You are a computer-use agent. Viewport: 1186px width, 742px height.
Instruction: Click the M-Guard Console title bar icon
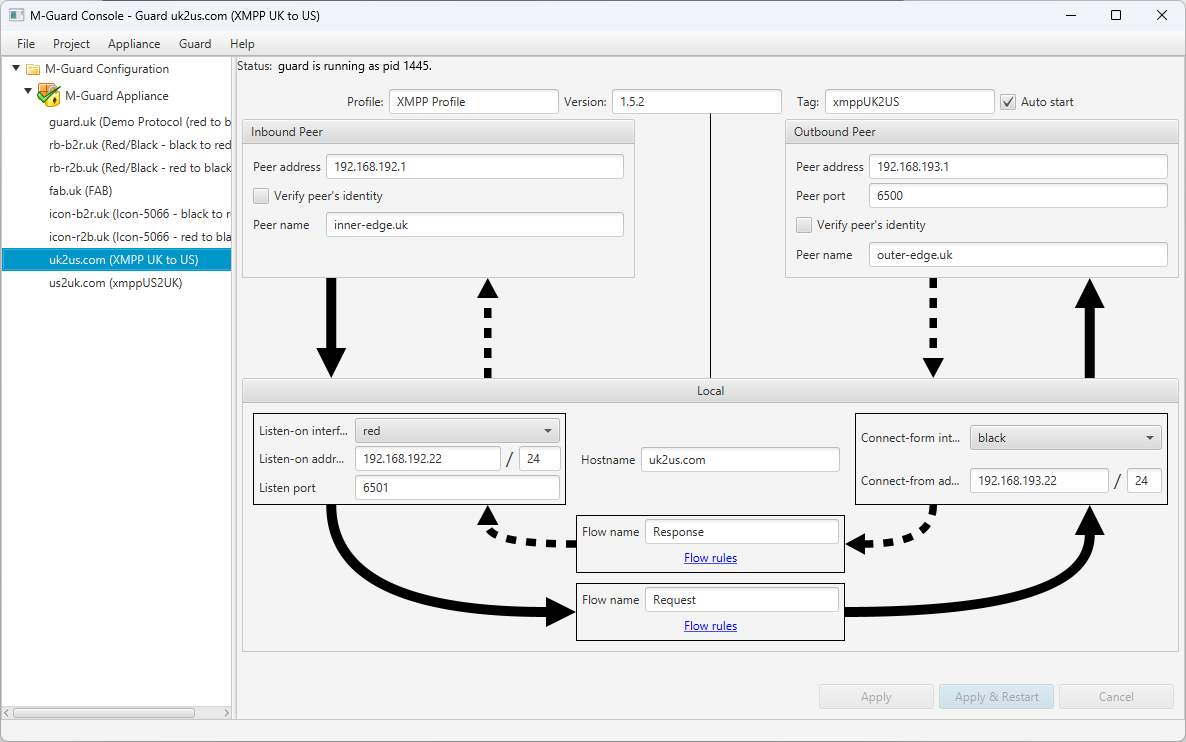pos(17,16)
